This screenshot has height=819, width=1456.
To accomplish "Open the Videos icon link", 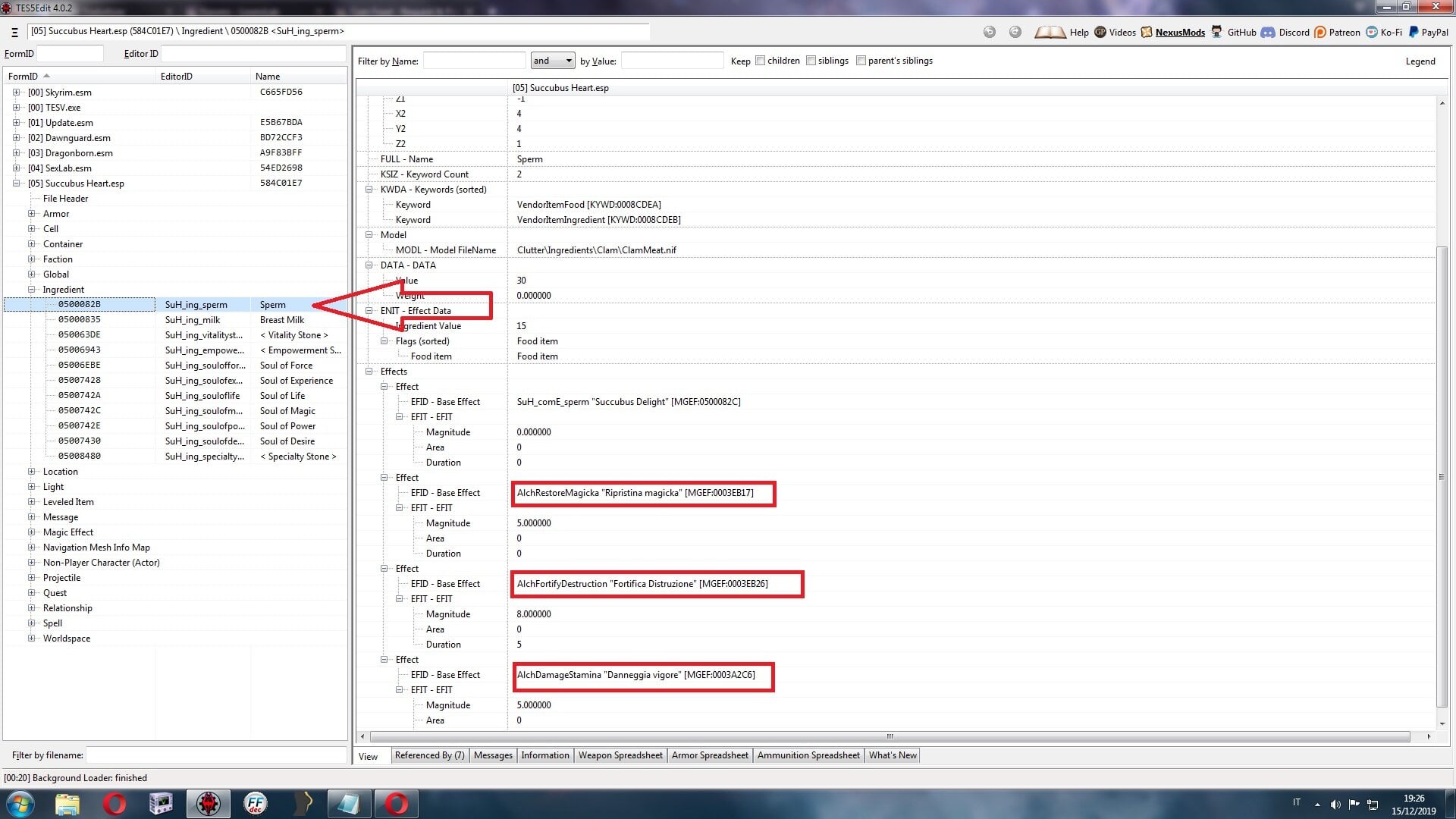I will [1100, 32].
